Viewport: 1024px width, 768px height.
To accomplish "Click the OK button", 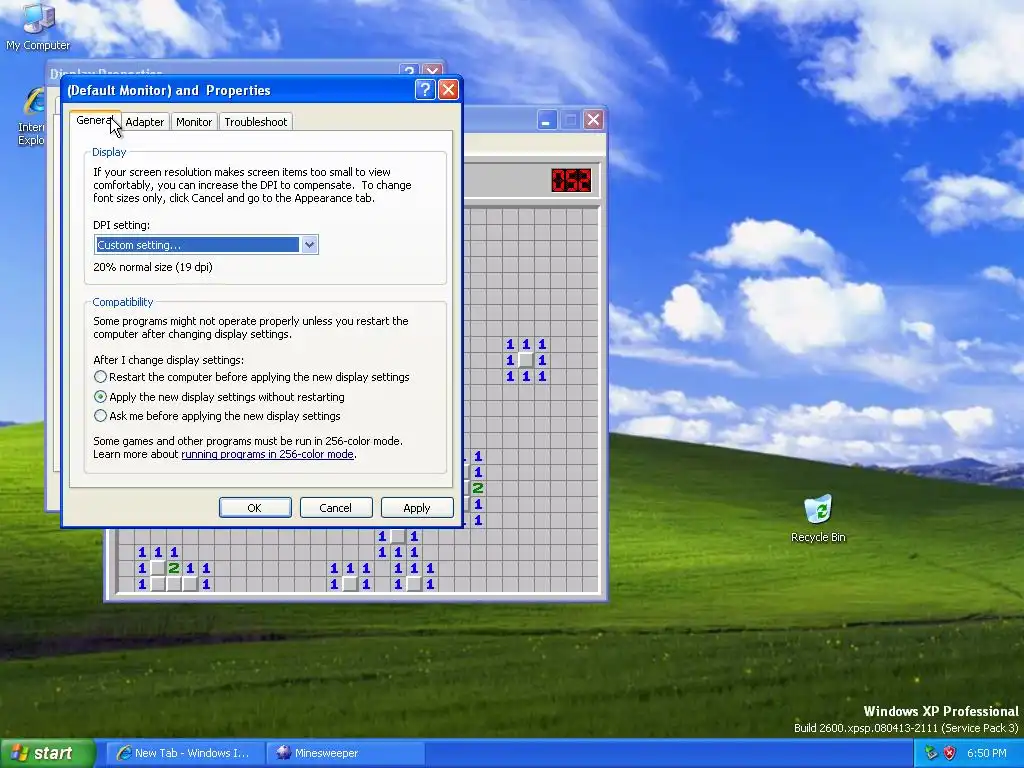I will [255, 507].
